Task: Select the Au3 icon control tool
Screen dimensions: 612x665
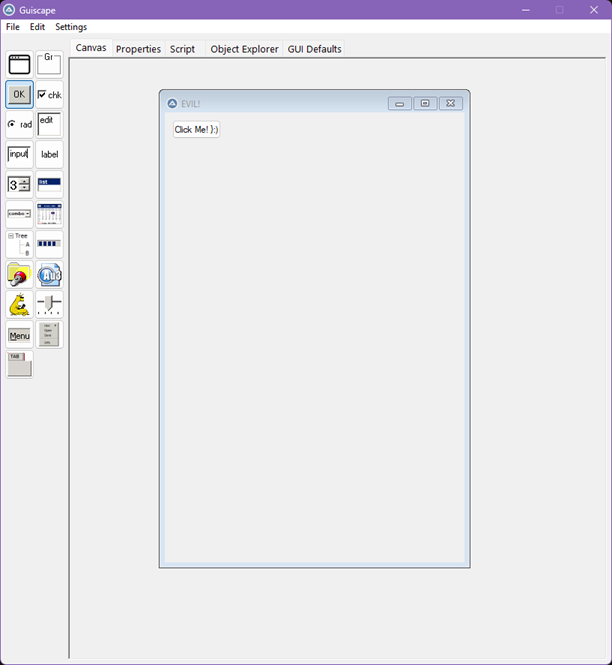Action: (49, 275)
